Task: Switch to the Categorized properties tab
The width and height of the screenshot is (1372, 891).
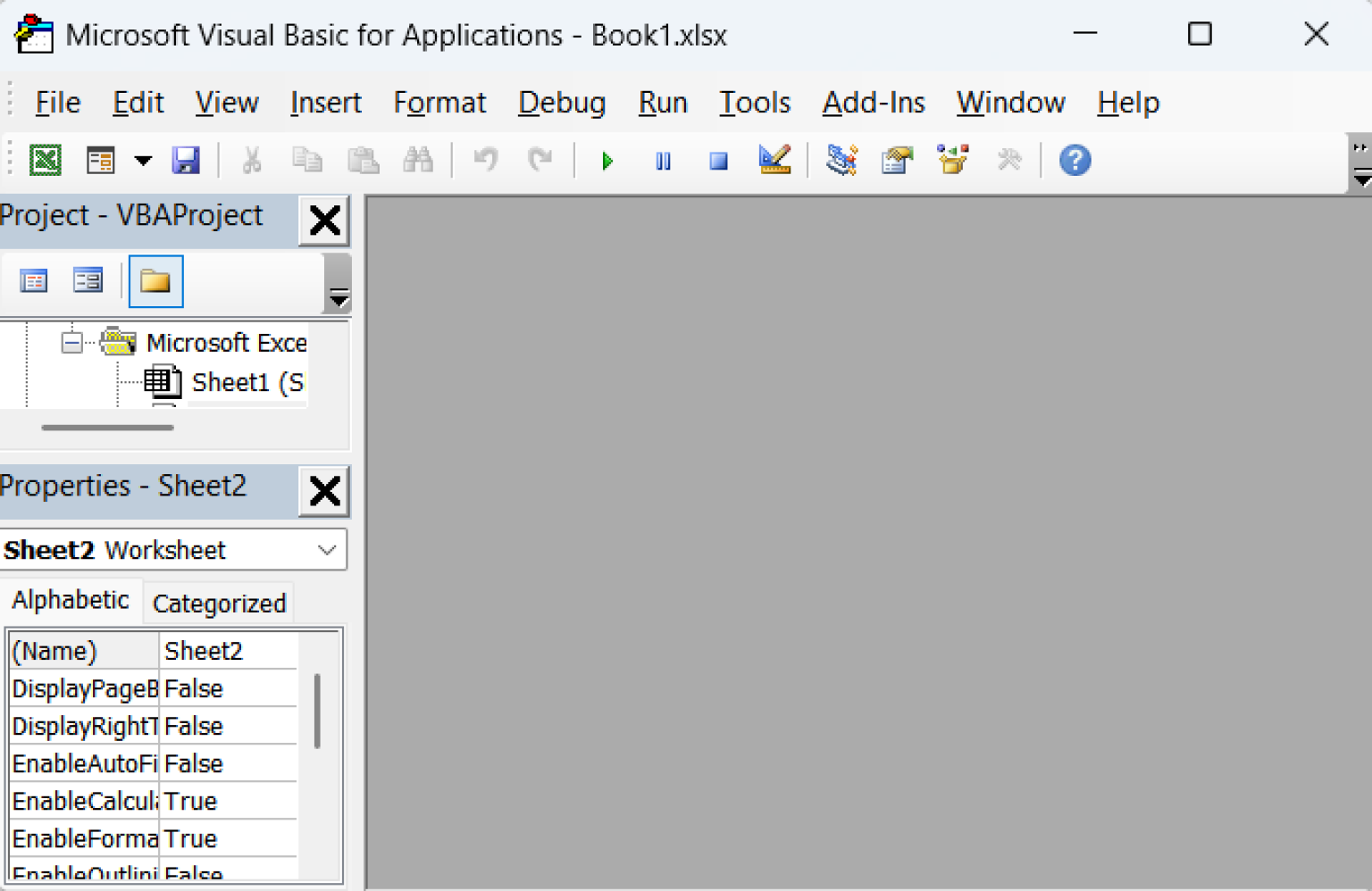Action: tap(218, 603)
